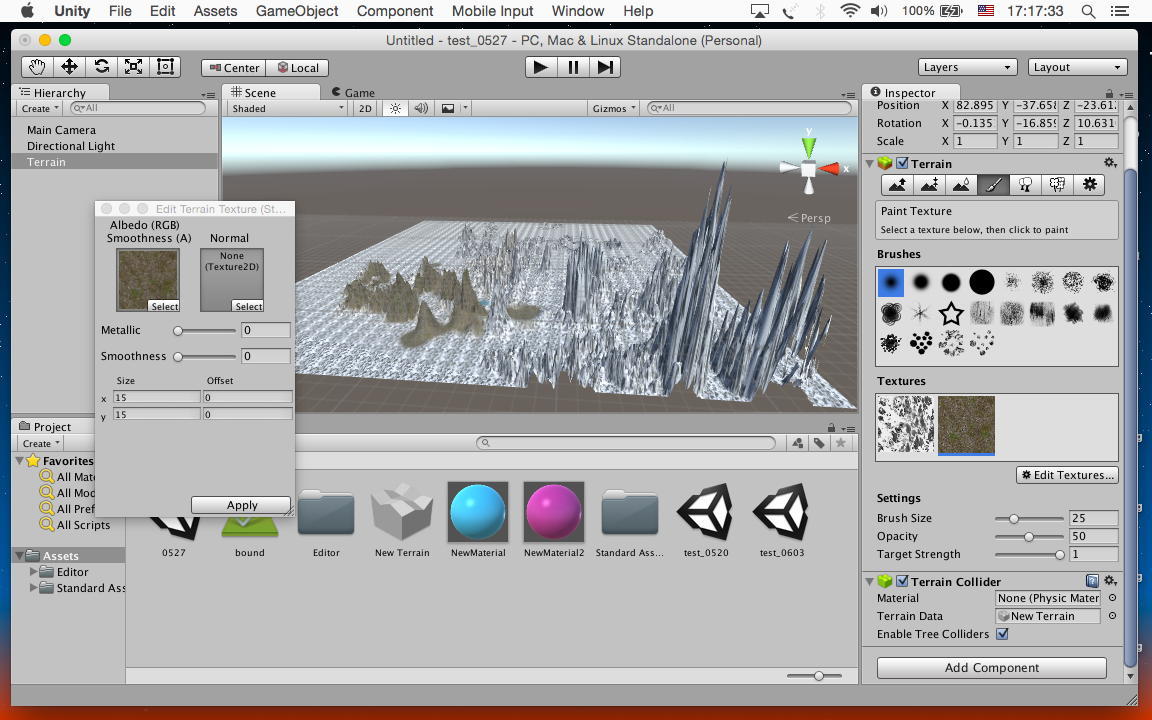
Task: Expand the Editor folder in Assets
Action: [34, 572]
